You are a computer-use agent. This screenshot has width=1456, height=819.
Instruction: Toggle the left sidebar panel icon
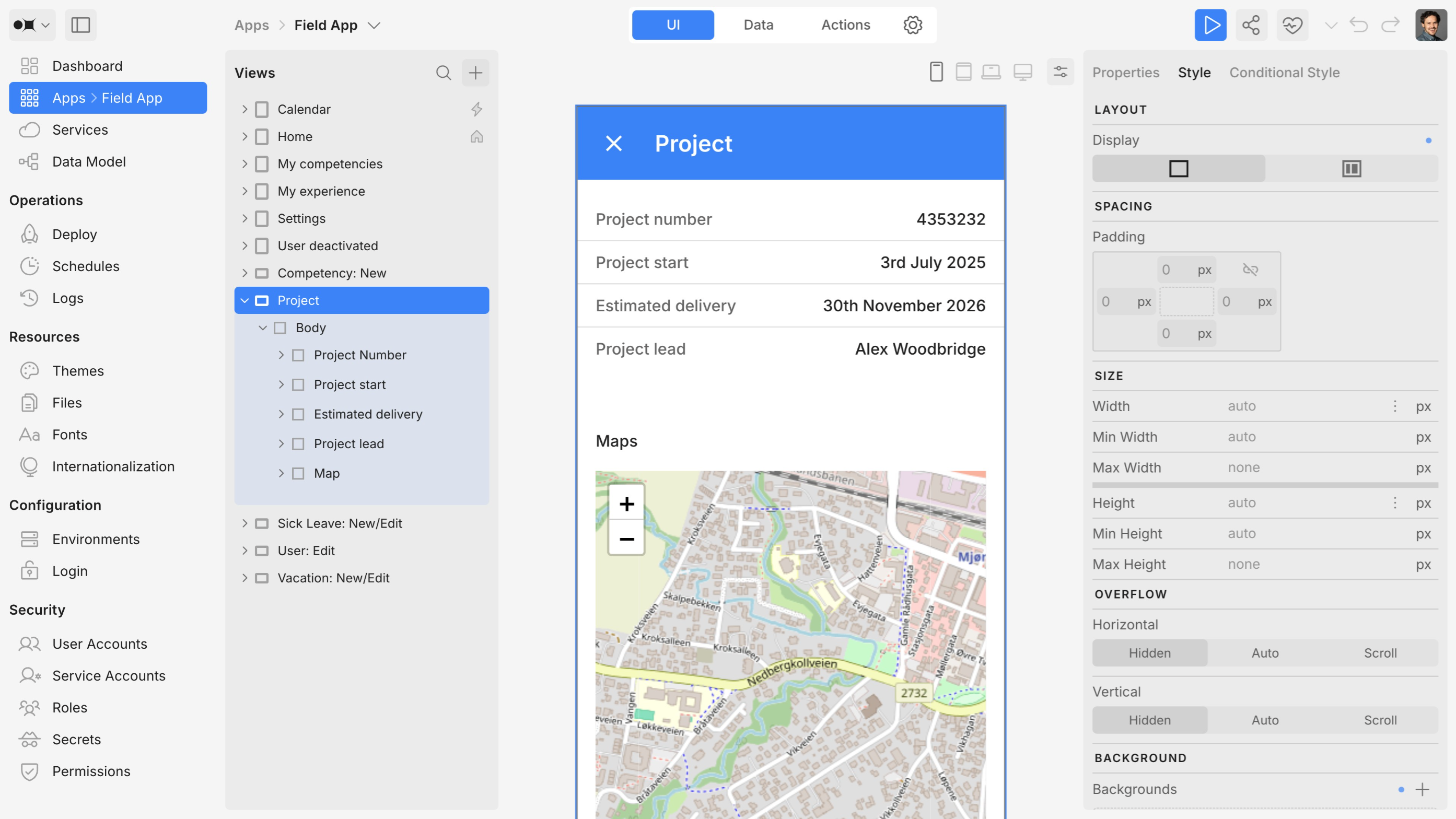click(80, 25)
